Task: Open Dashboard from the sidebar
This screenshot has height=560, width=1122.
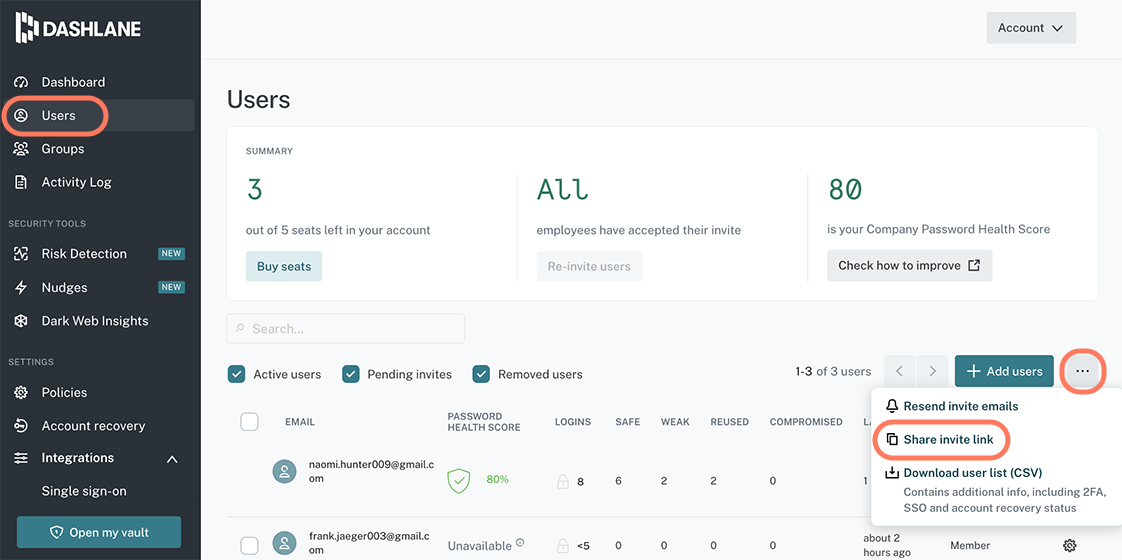Action: pyautogui.click(x=73, y=82)
